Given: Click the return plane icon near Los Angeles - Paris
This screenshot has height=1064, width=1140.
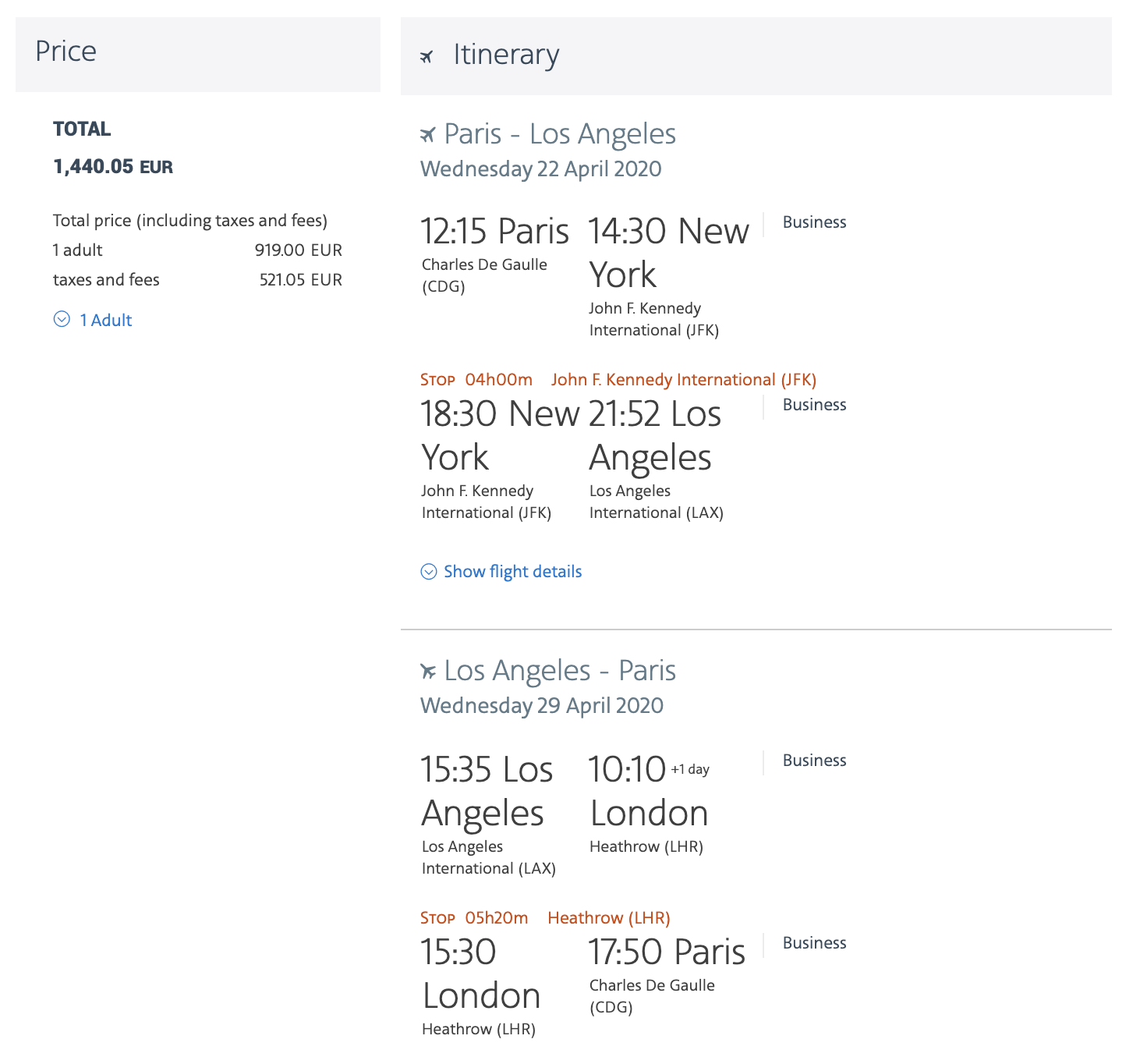Looking at the screenshot, I should coord(428,671).
